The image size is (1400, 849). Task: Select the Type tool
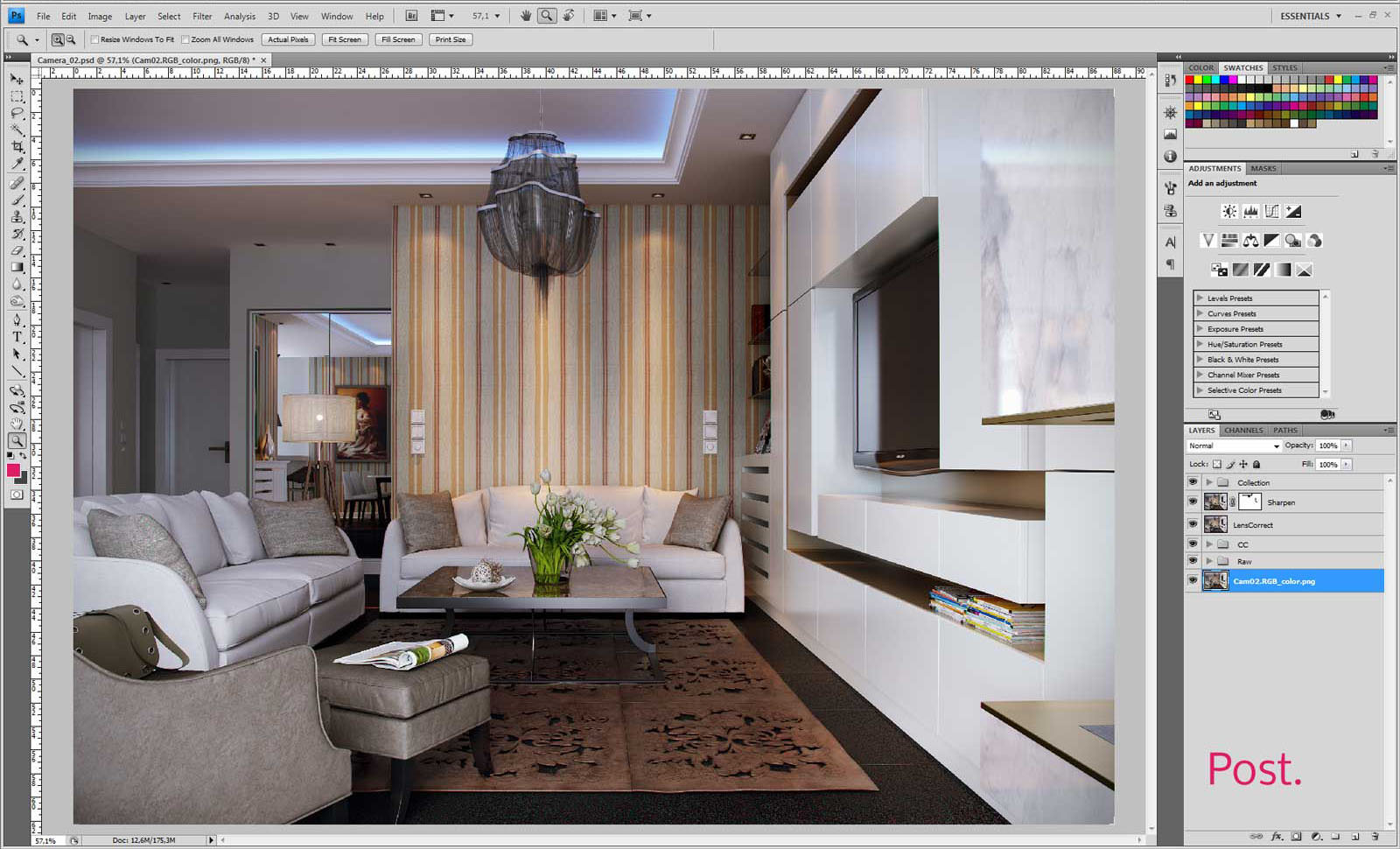[17, 337]
